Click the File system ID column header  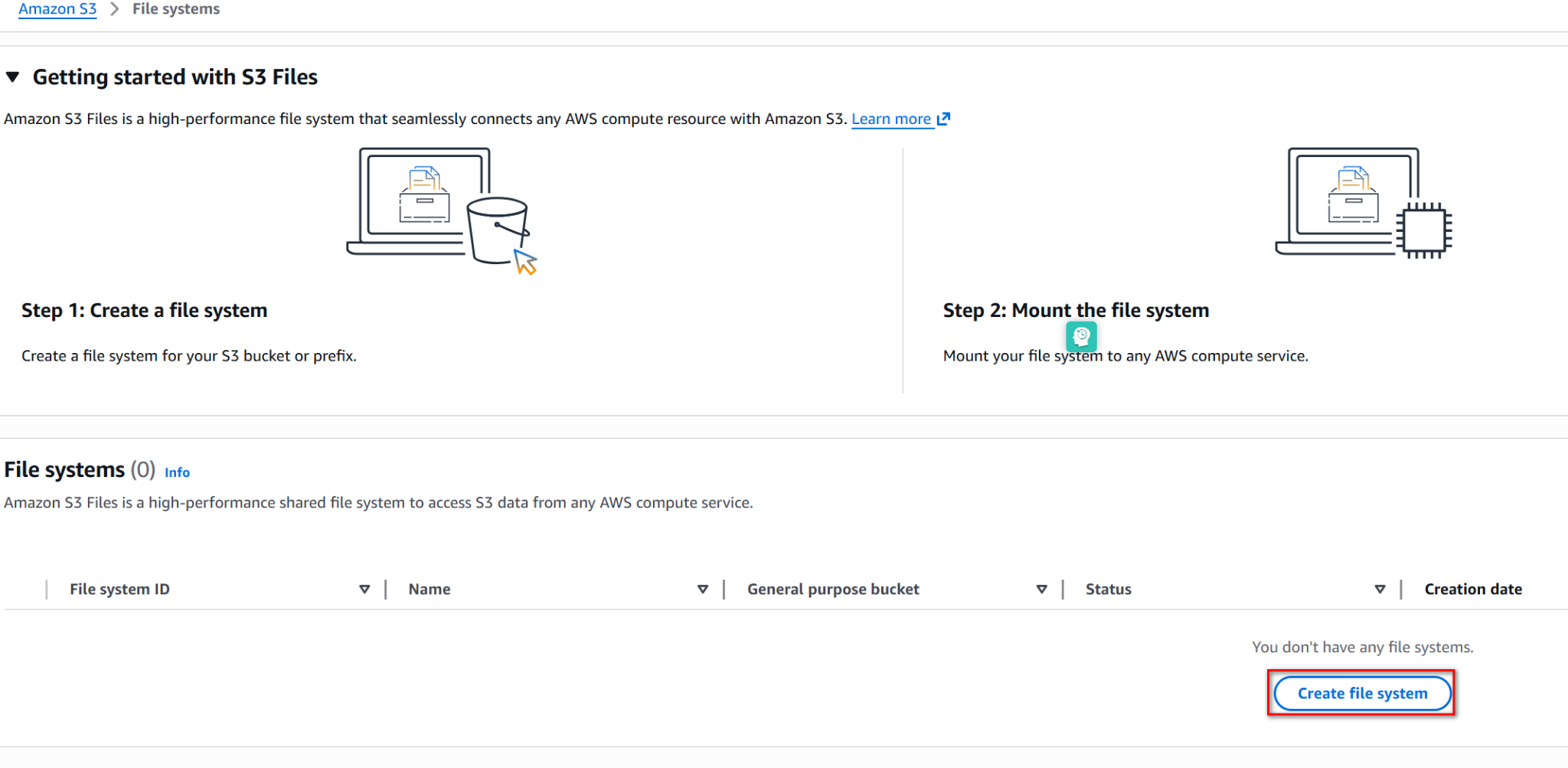tap(119, 589)
